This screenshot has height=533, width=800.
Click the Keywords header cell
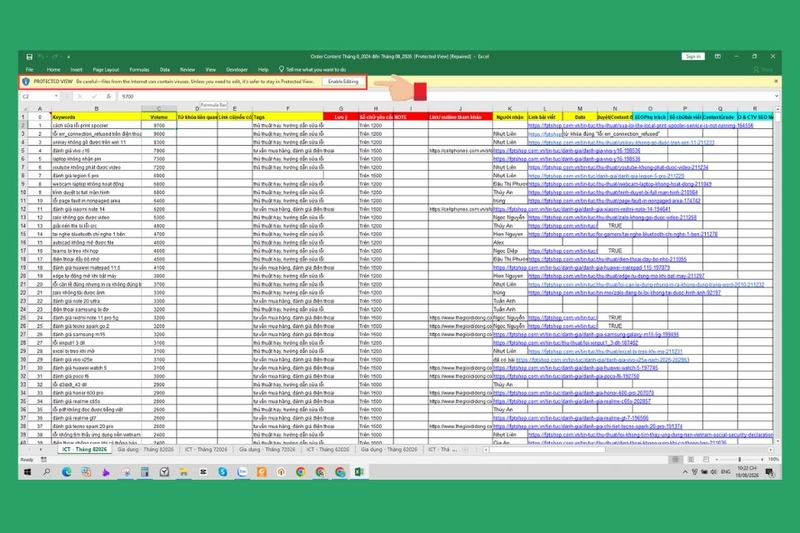[96, 117]
